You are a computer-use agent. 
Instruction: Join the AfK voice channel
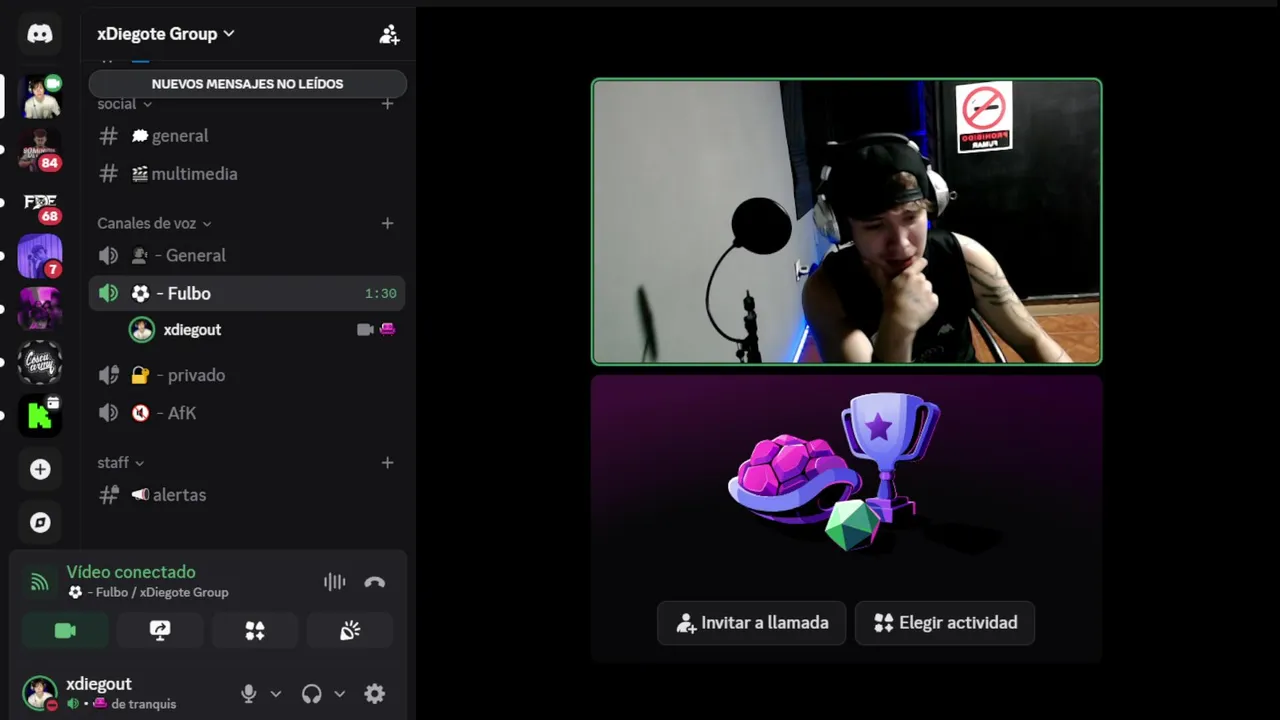[247, 413]
